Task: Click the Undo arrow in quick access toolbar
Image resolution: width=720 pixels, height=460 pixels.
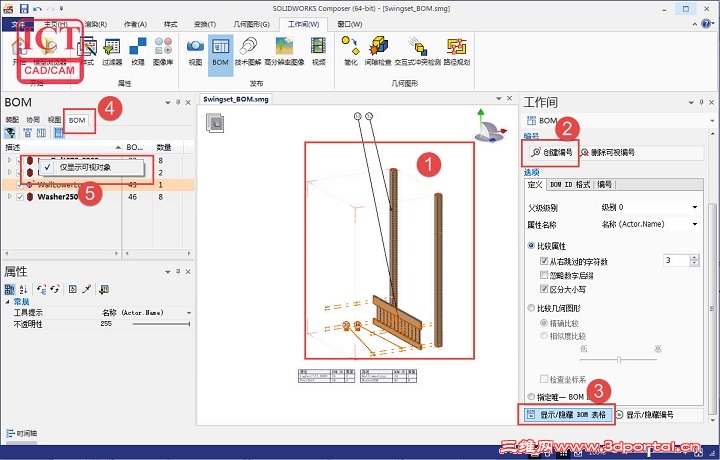Action: coord(38,9)
